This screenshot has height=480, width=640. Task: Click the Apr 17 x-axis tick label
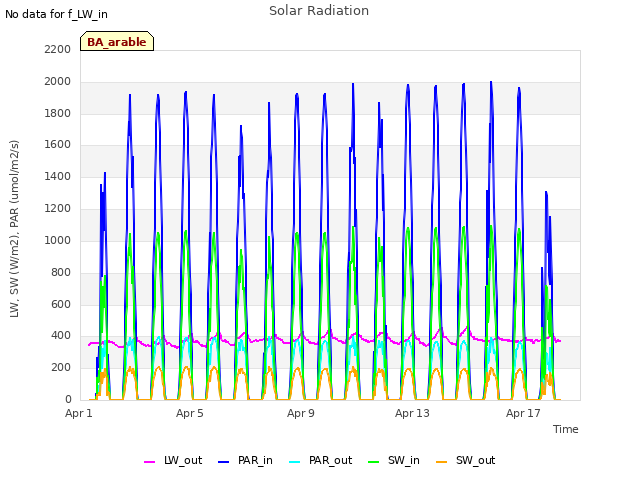(523, 413)
